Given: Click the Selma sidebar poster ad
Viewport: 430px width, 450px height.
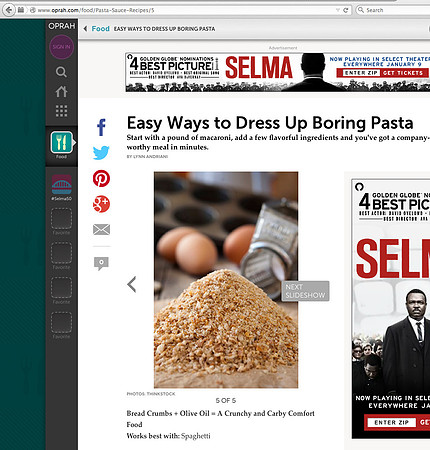Looking at the screenshot, I should [x=391, y=308].
